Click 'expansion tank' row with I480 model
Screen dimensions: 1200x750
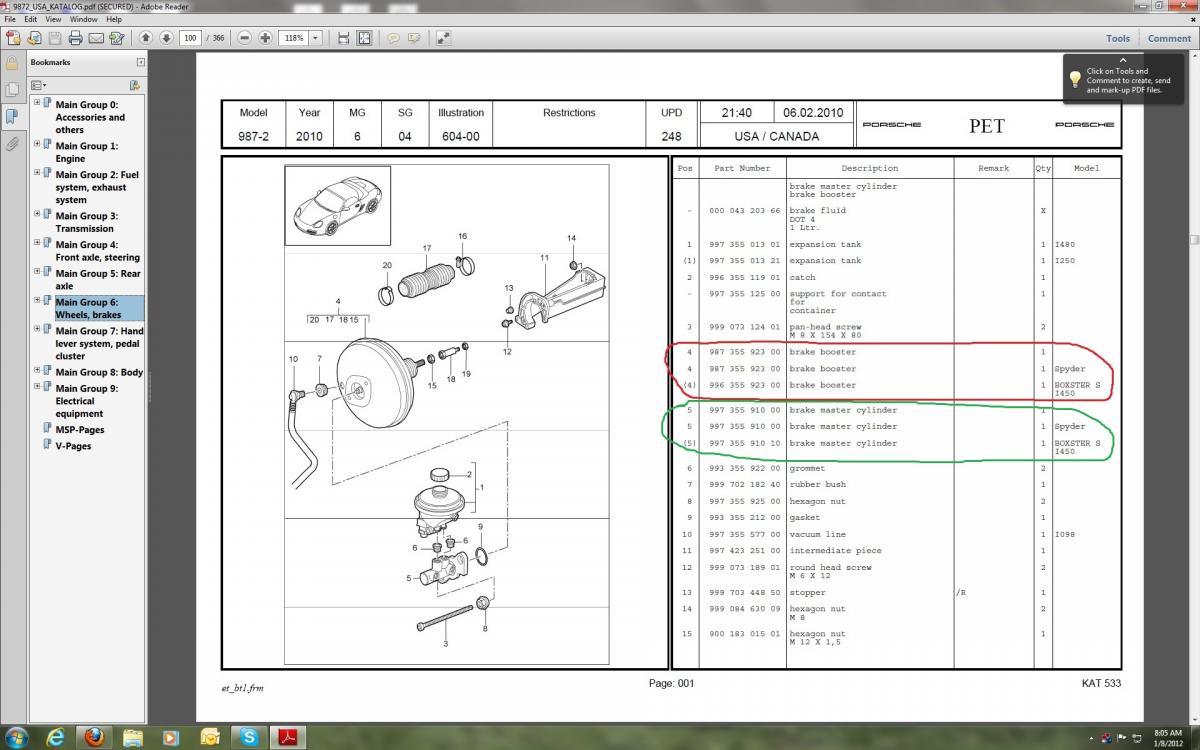tap(896, 244)
